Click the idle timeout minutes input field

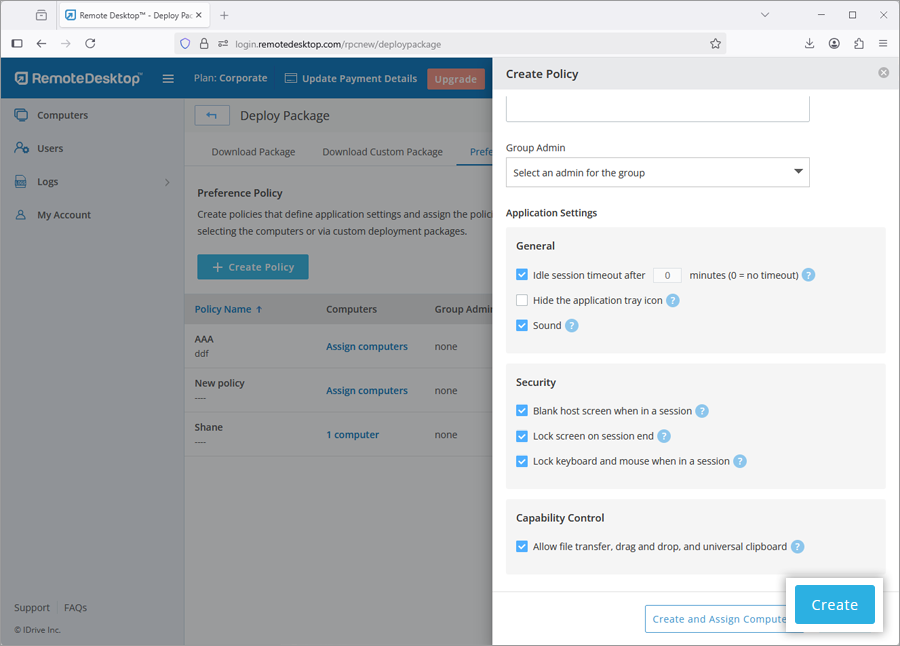(667, 275)
